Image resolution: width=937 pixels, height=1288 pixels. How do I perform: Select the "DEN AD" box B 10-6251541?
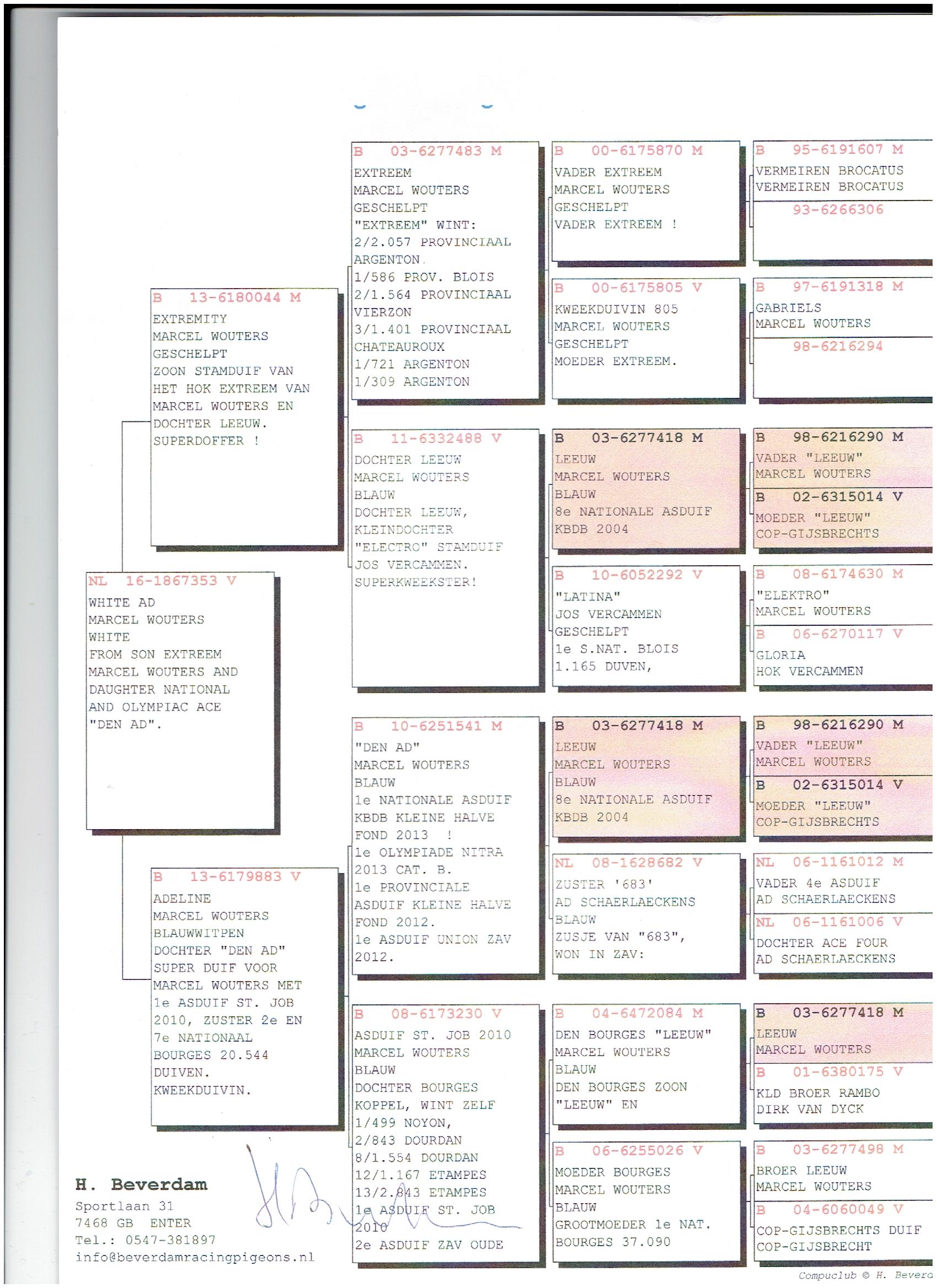pos(445,845)
